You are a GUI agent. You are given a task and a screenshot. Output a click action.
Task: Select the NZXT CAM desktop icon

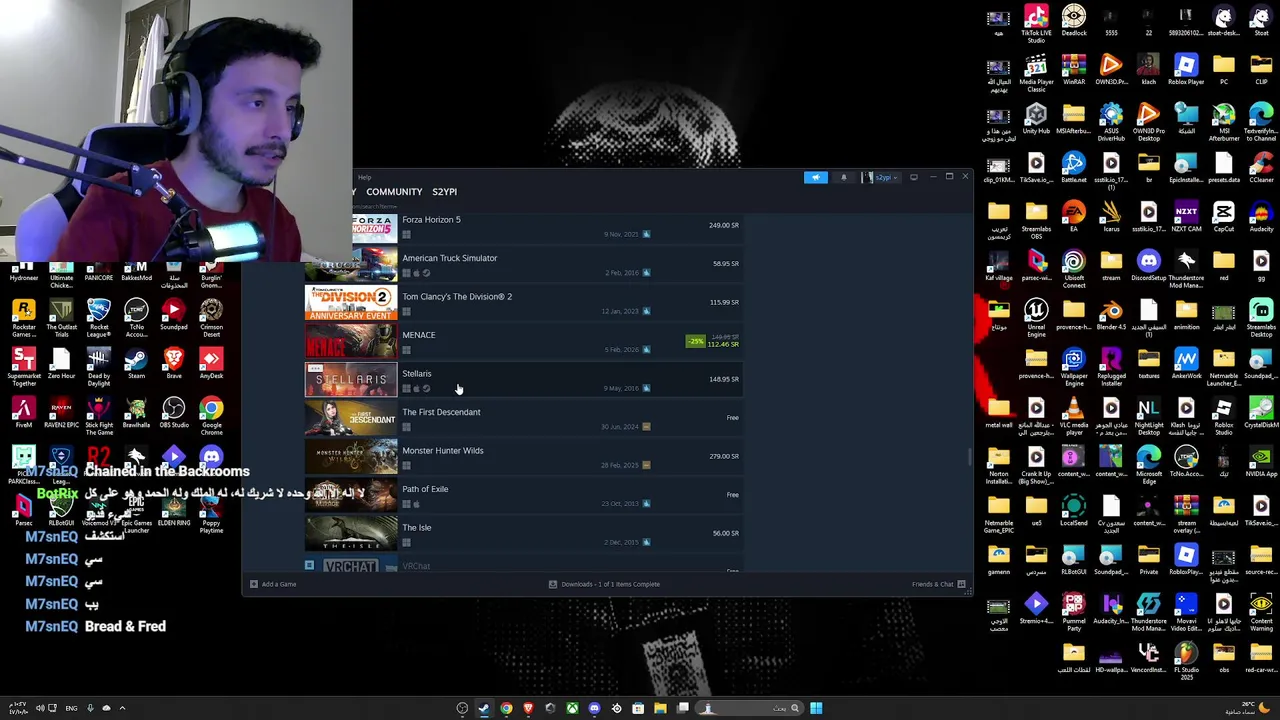coord(1186,217)
